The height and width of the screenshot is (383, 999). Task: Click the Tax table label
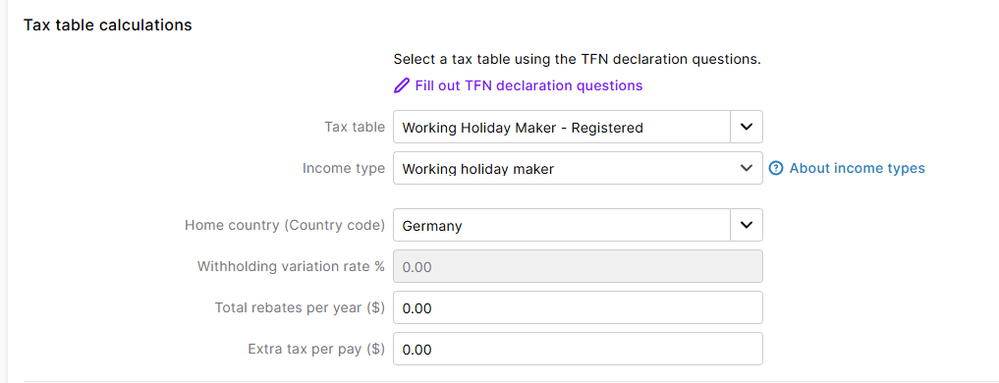[355, 127]
